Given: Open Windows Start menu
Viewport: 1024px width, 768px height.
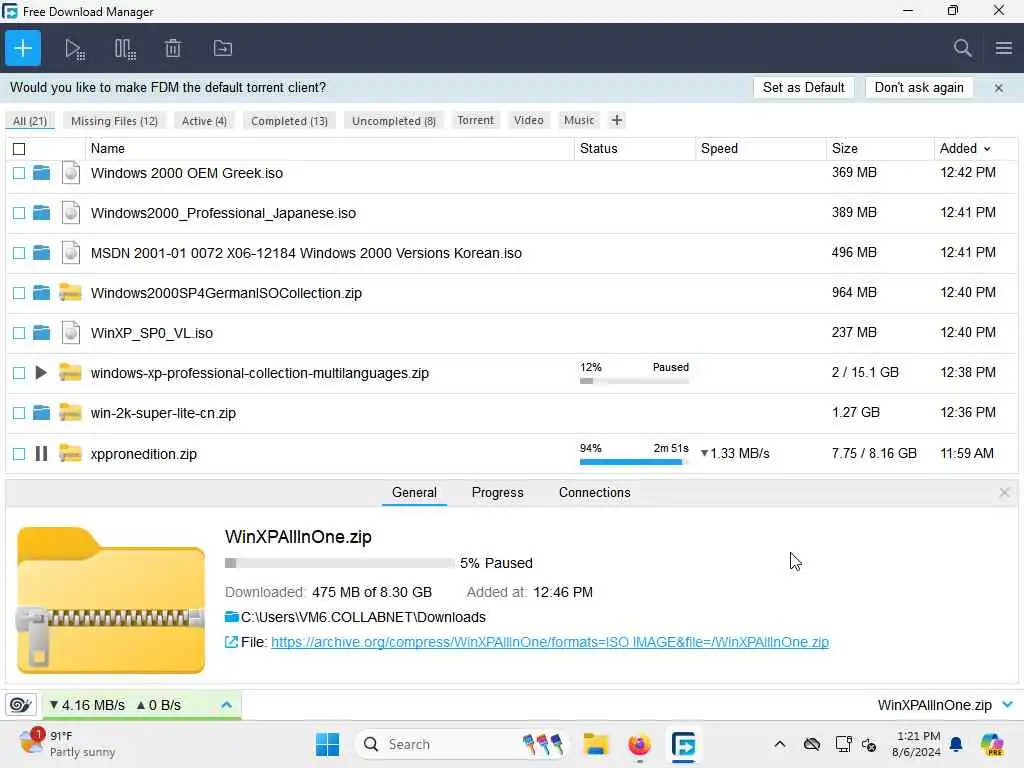Looking at the screenshot, I should click(x=327, y=744).
